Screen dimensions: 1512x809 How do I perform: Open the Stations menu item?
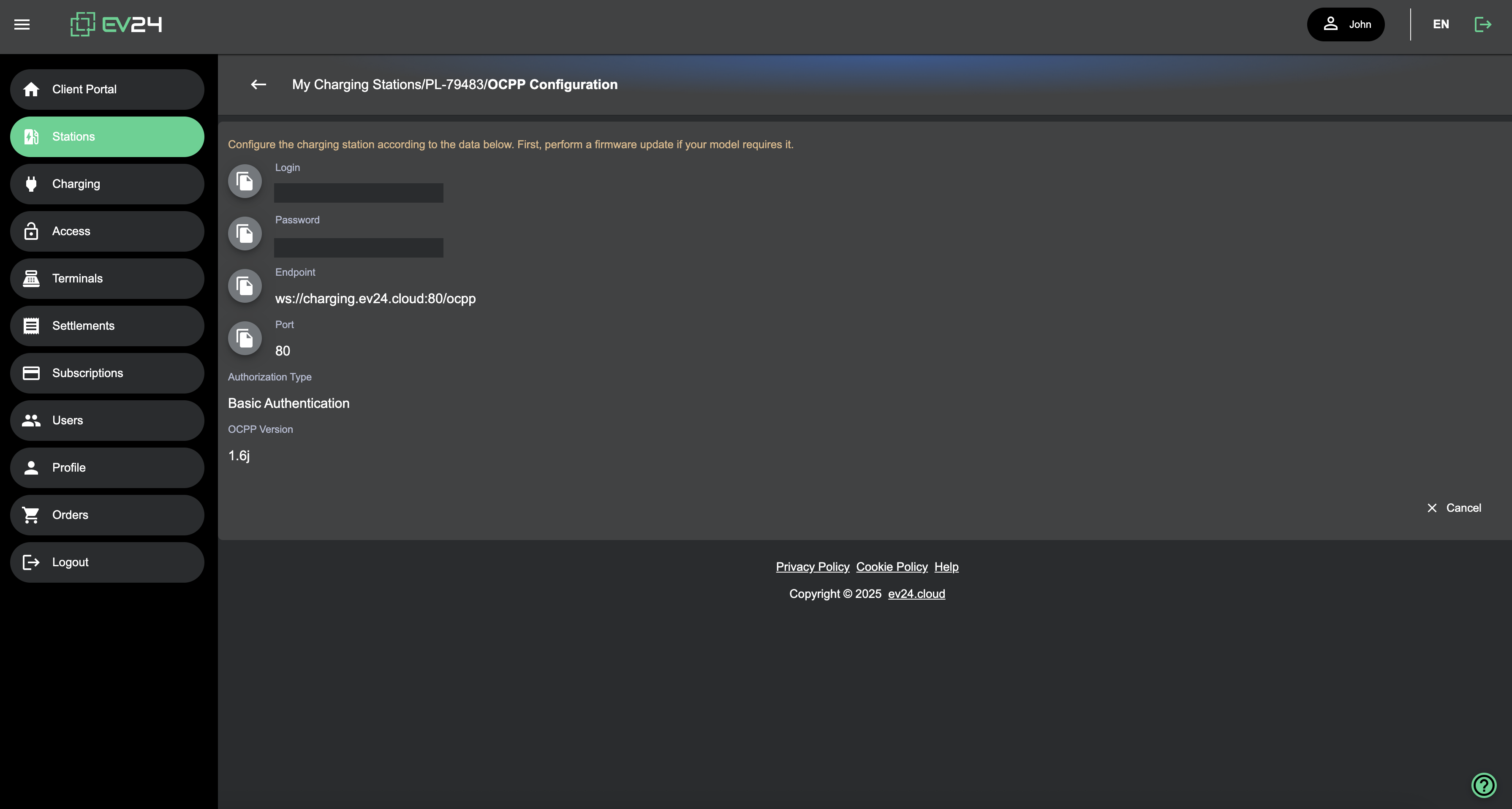(107, 137)
